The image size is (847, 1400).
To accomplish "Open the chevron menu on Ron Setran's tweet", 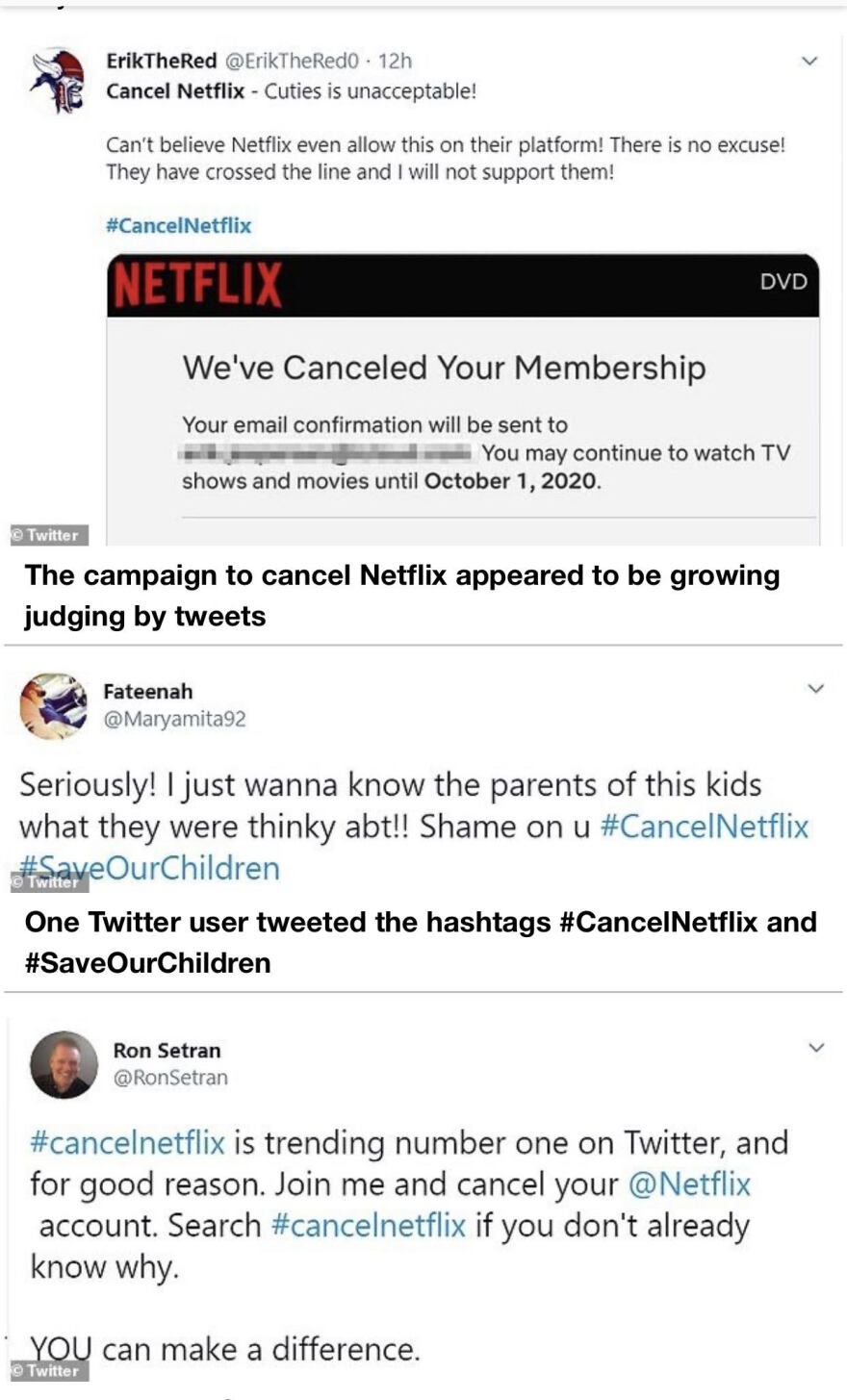I will pyautogui.click(x=815, y=1048).
